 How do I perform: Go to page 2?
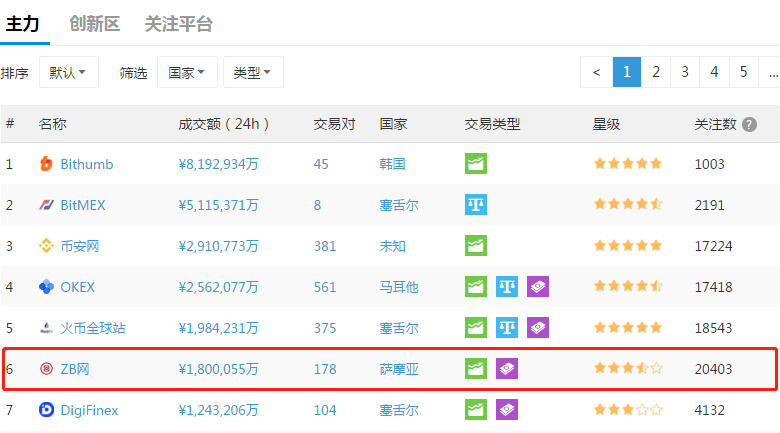(x=656, y=72)
